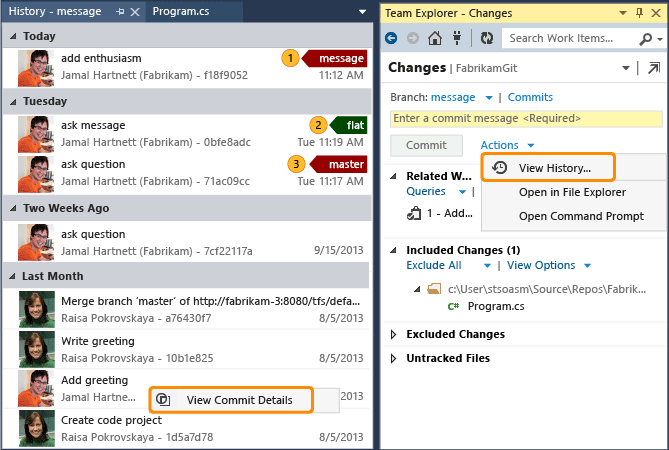Open the message branch dropdown
The height and width of the screenshot is (450, 669).
point(488,98)
